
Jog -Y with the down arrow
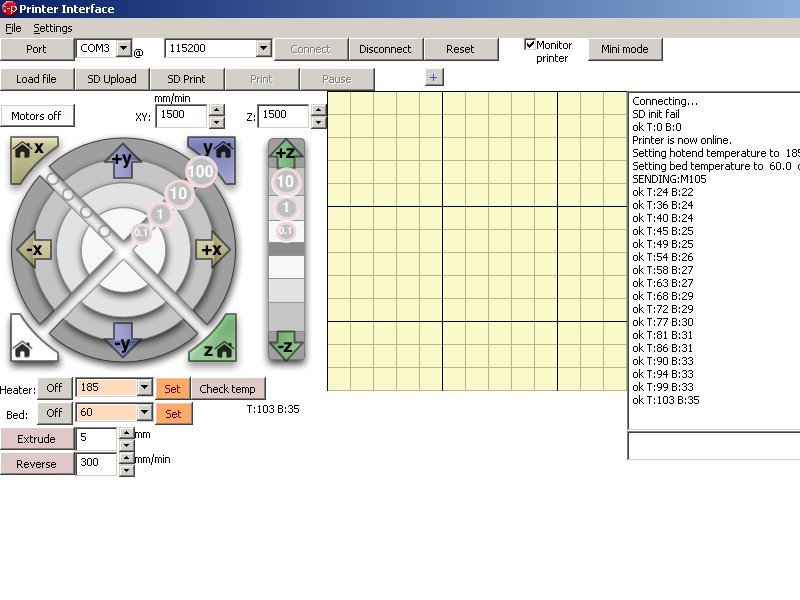[122, 341]
